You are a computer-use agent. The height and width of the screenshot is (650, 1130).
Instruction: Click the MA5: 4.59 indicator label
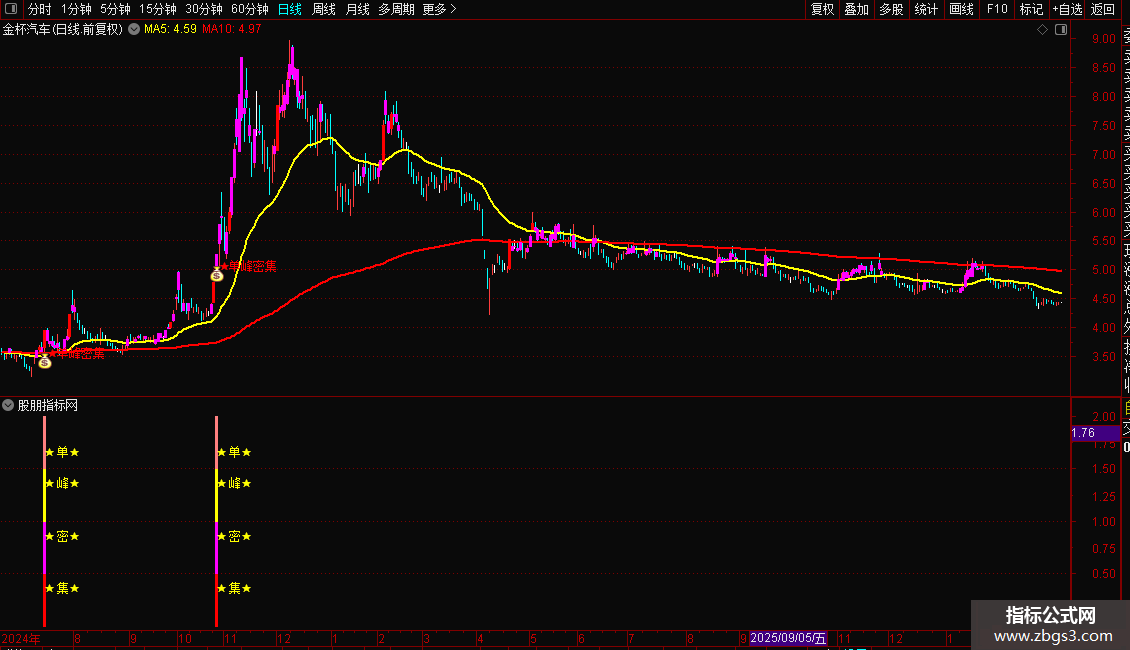[x=170, y=30]
